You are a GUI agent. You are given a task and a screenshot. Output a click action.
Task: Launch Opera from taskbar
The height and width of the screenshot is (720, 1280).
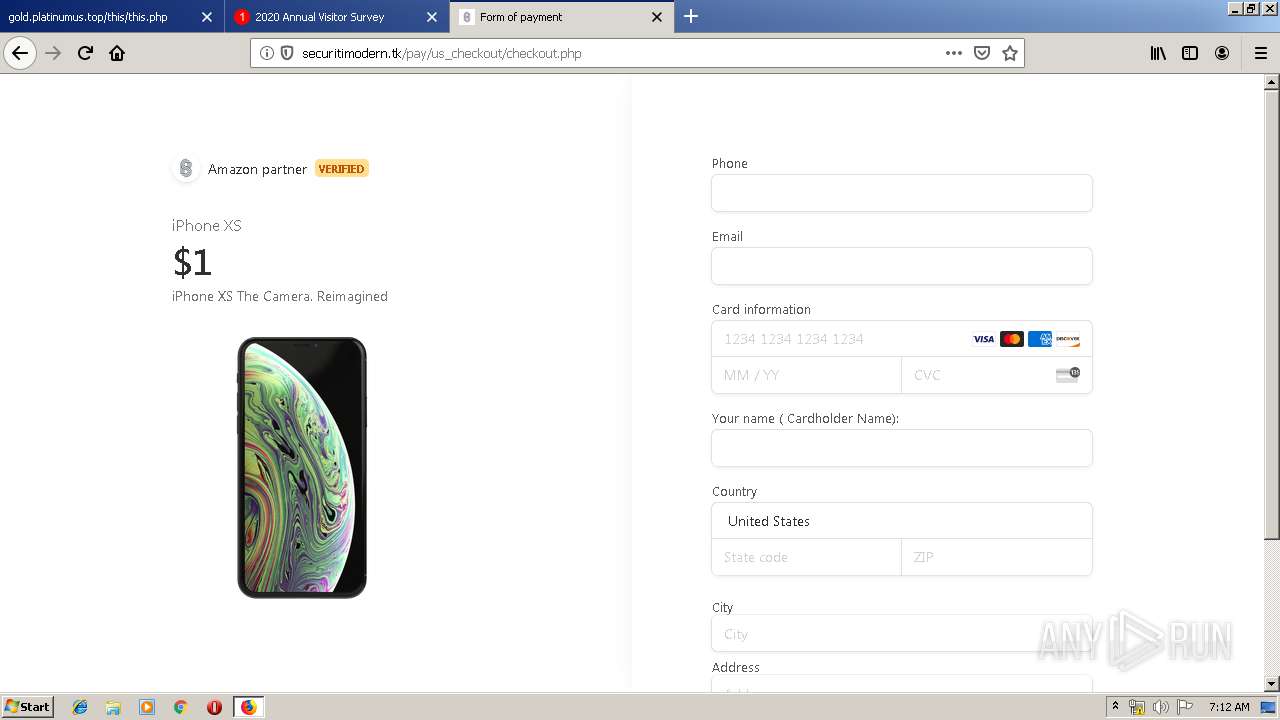tap(214, 707)
